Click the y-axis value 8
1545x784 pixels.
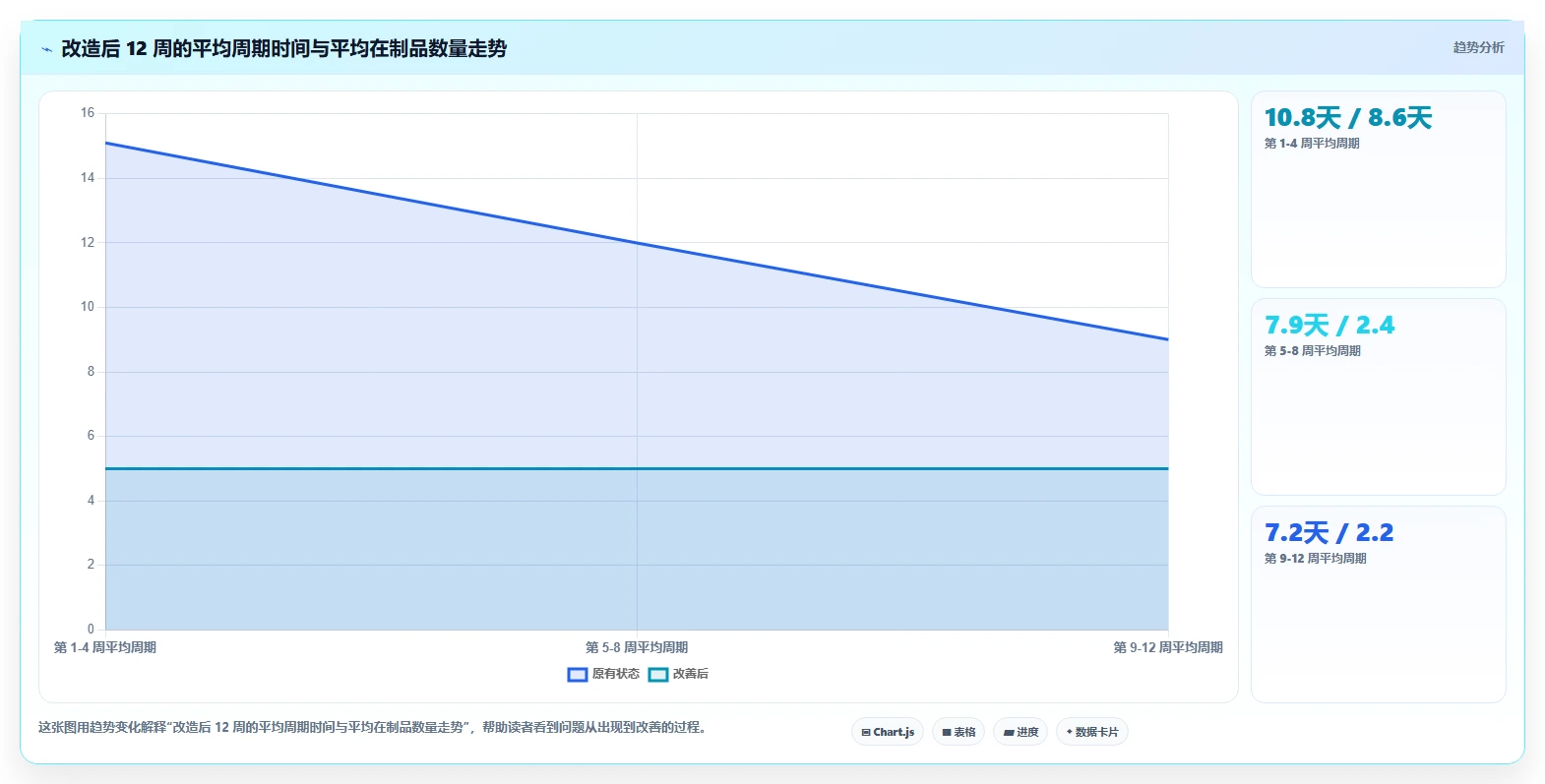pos(91,372)
